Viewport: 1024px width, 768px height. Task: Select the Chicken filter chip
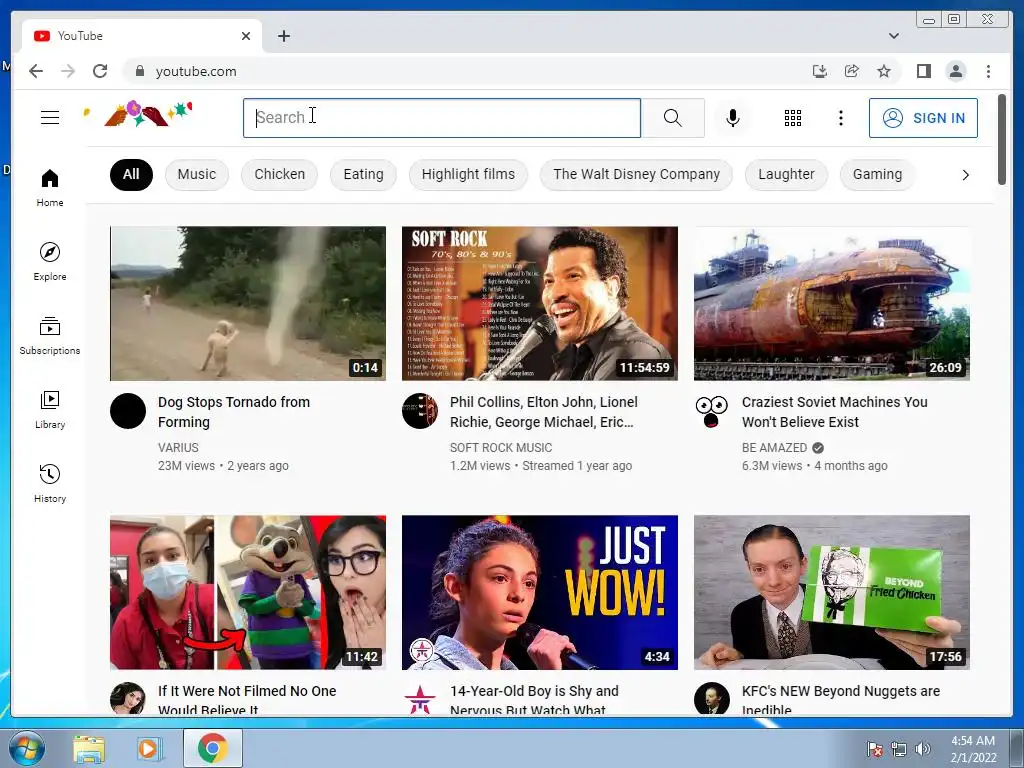pos(280,174)
